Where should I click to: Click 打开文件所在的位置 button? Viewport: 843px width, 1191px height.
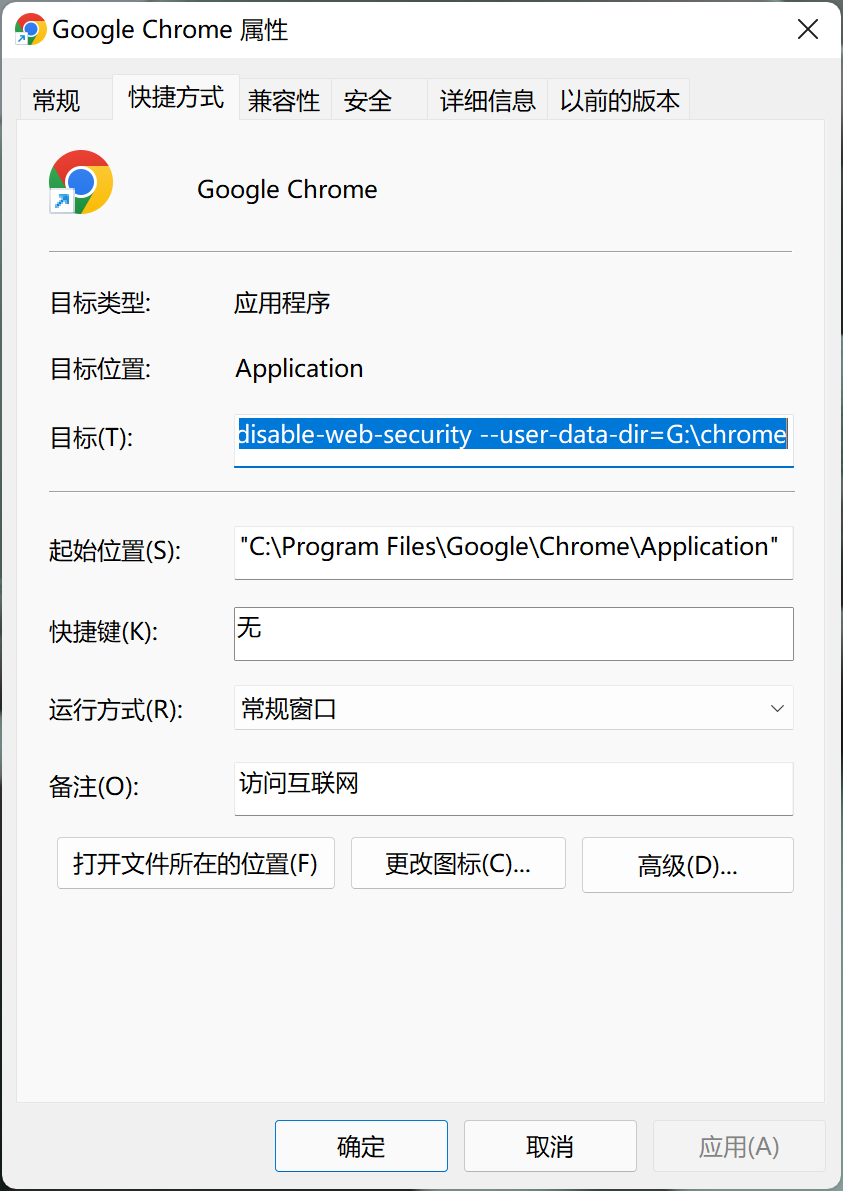tap(195, 864)
